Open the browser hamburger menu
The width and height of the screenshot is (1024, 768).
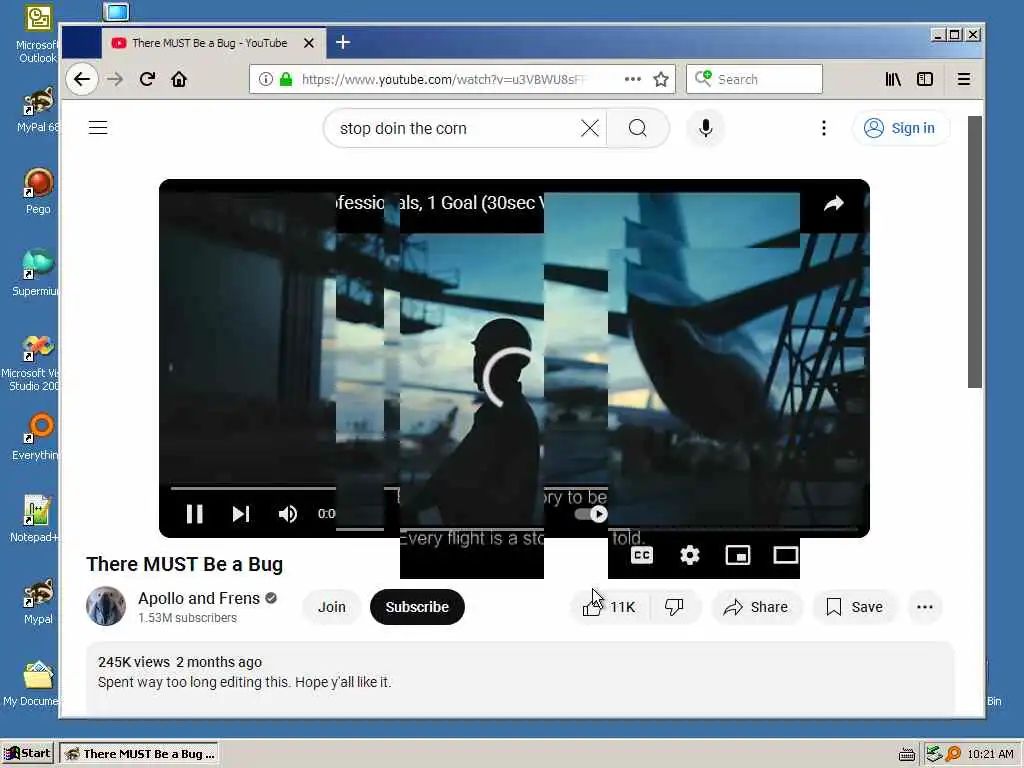point(963,80)
